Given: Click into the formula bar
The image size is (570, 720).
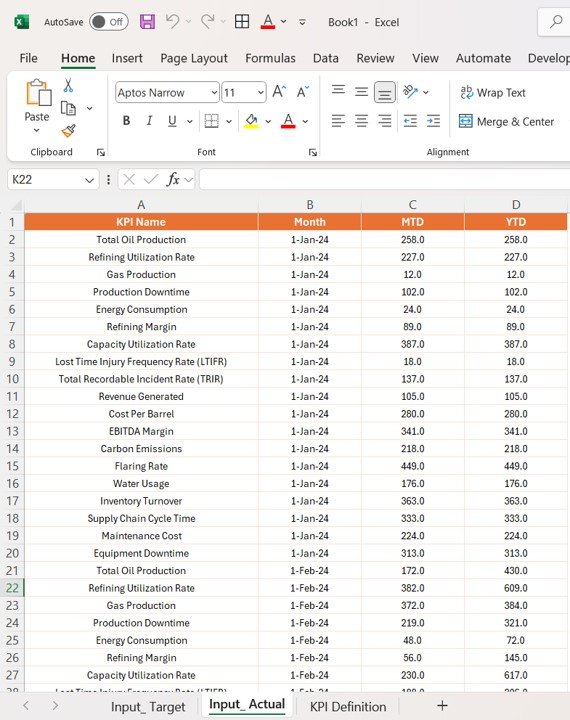Looking at the screenshot, I should [384, 180].
